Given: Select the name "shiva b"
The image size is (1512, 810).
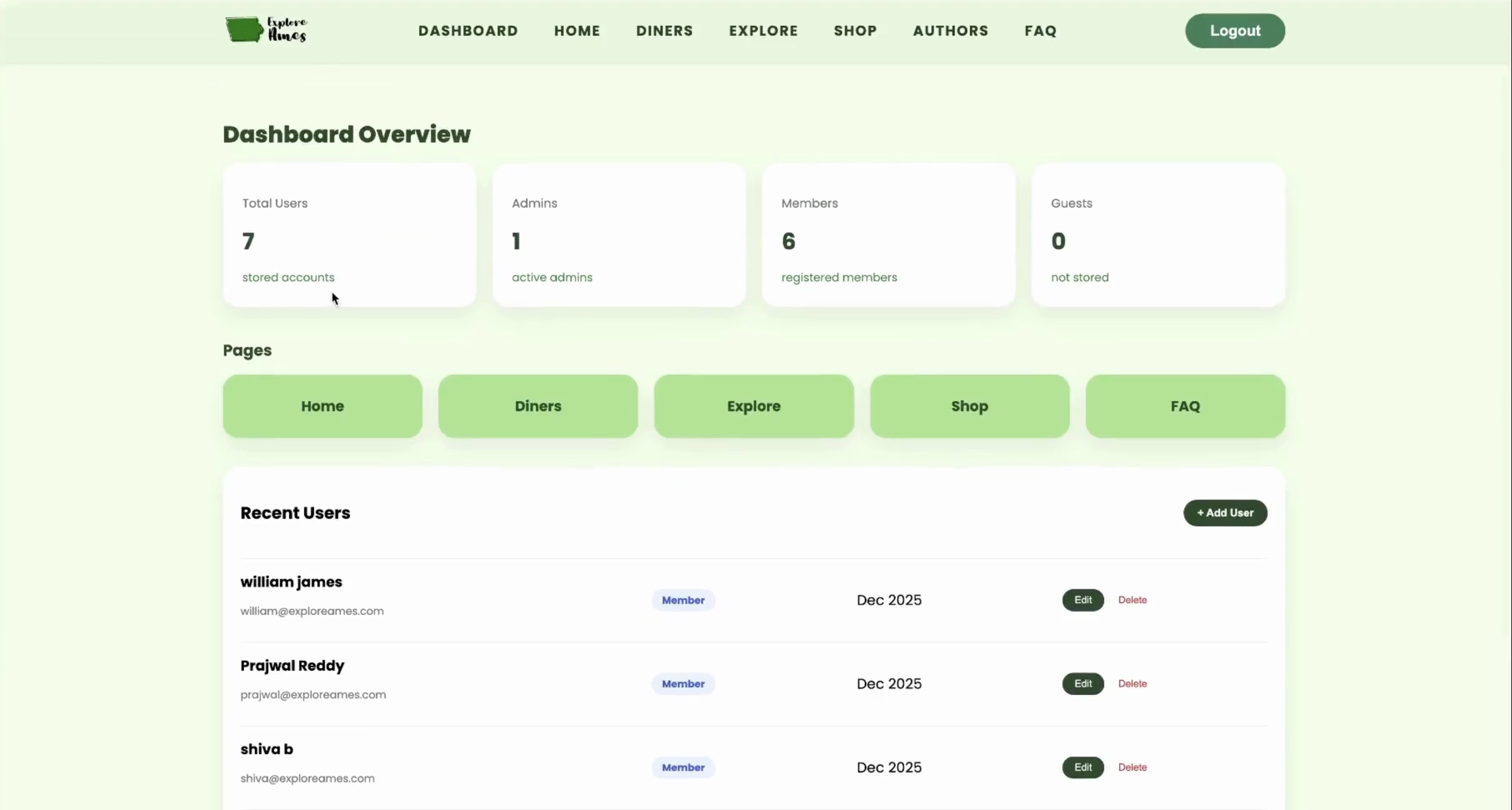Looking at the screenshot, I should coord(267,749).
